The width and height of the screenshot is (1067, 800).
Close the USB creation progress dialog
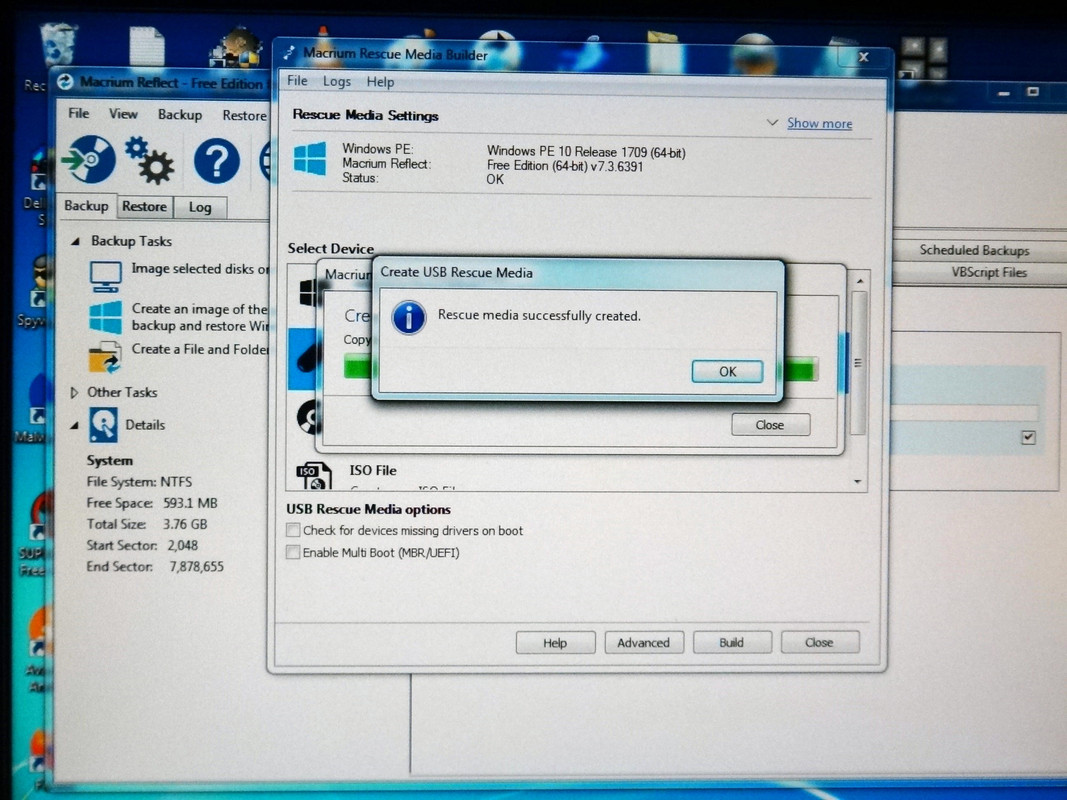pyautogui.click(x=770, y=424)
